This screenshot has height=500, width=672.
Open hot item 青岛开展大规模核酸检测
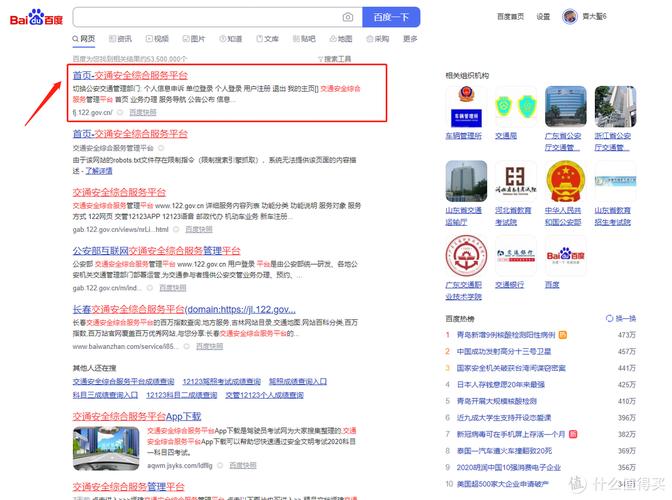(497, 401)
